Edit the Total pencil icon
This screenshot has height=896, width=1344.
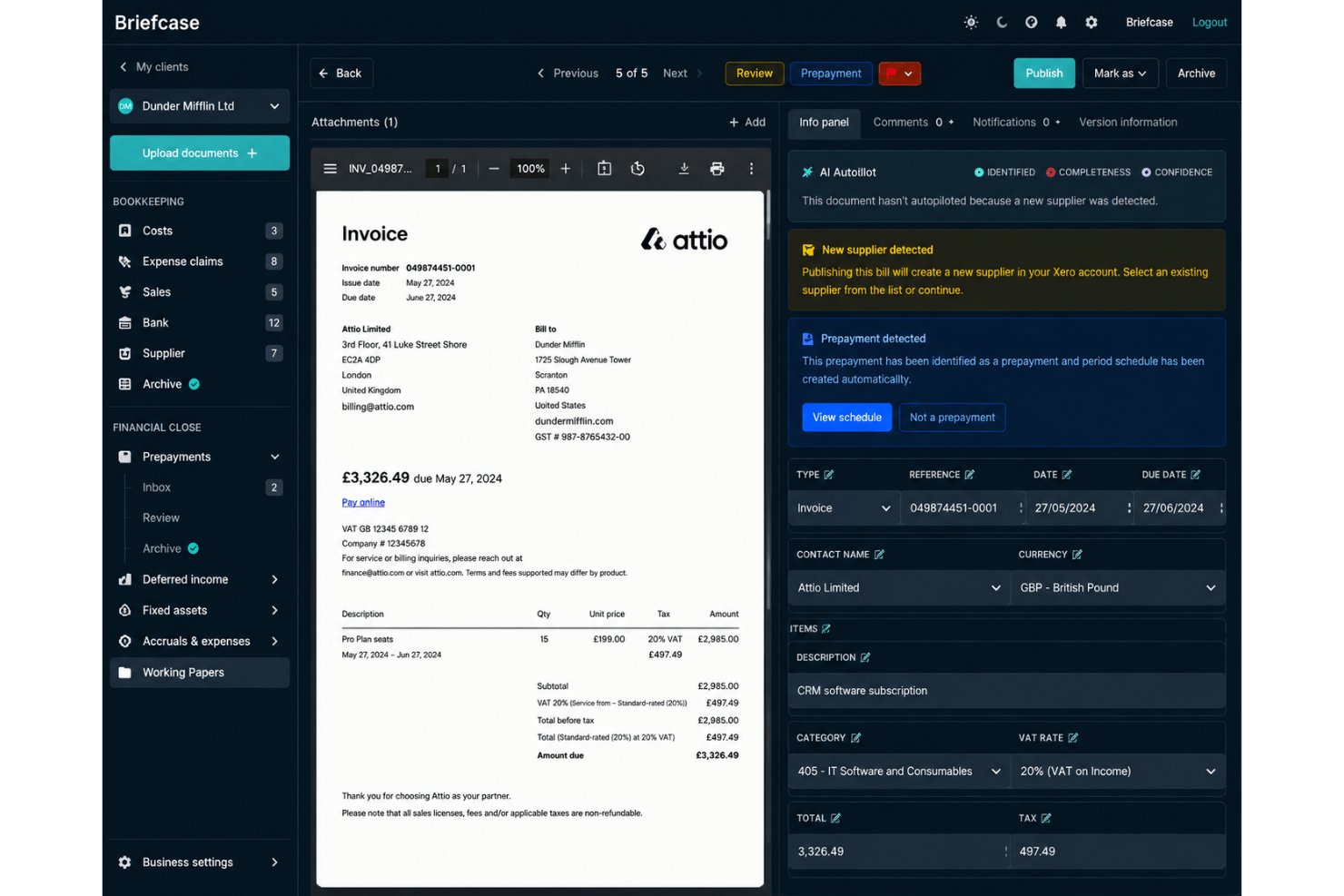[836, 818]
